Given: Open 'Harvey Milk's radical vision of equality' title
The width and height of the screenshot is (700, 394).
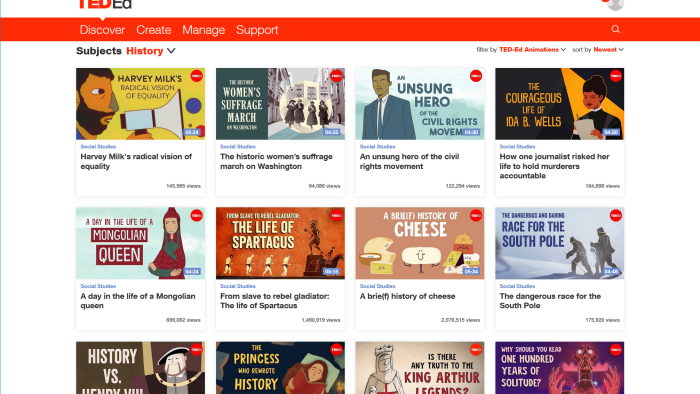Looking at the screenshot, I should coord(136,162).
